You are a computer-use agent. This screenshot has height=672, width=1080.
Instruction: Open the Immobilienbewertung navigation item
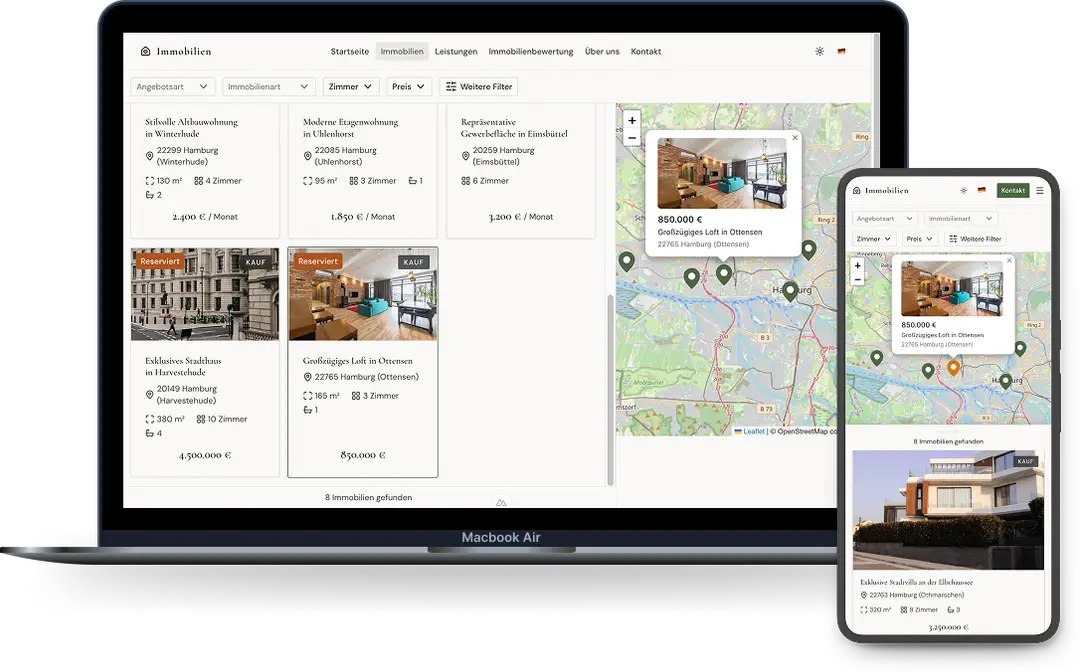coord(531,51)
